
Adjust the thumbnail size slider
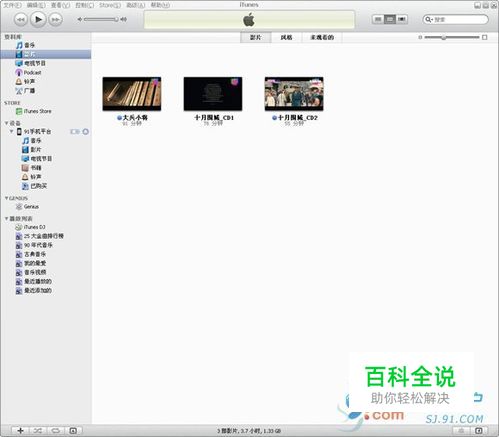[452, 37]
